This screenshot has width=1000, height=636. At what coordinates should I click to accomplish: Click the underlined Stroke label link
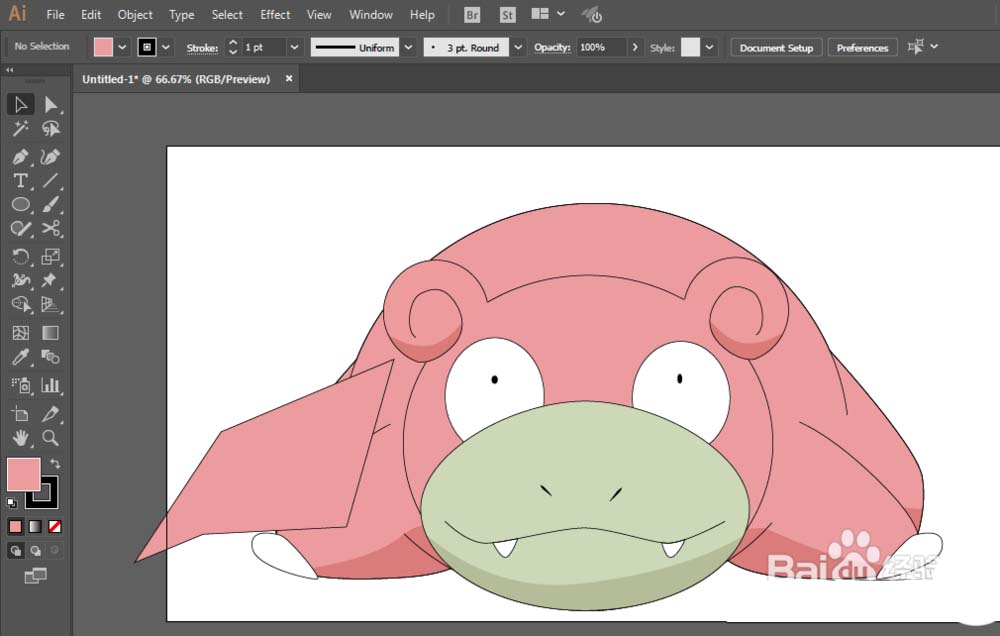(202, 48)
